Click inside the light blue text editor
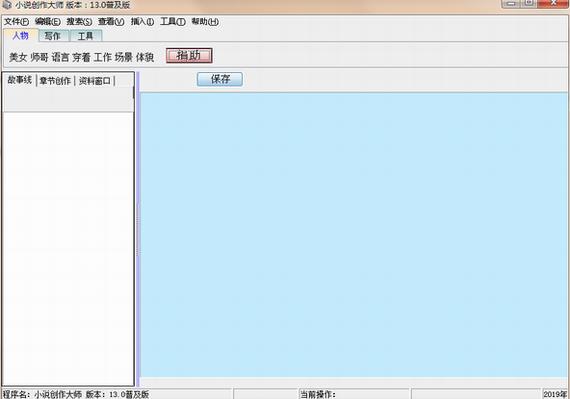Viewport: 570px width, 399px height. tap(354, 235)
